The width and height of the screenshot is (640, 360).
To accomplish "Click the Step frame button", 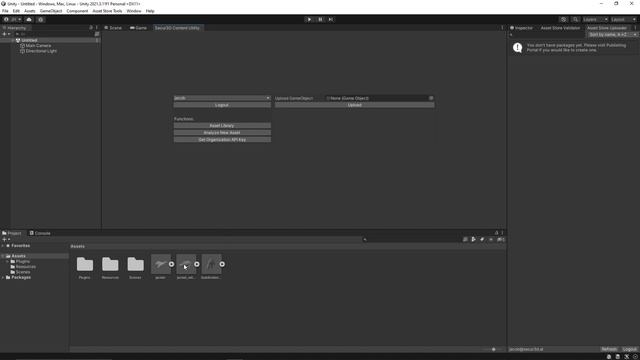I will [x=331, y=19].
